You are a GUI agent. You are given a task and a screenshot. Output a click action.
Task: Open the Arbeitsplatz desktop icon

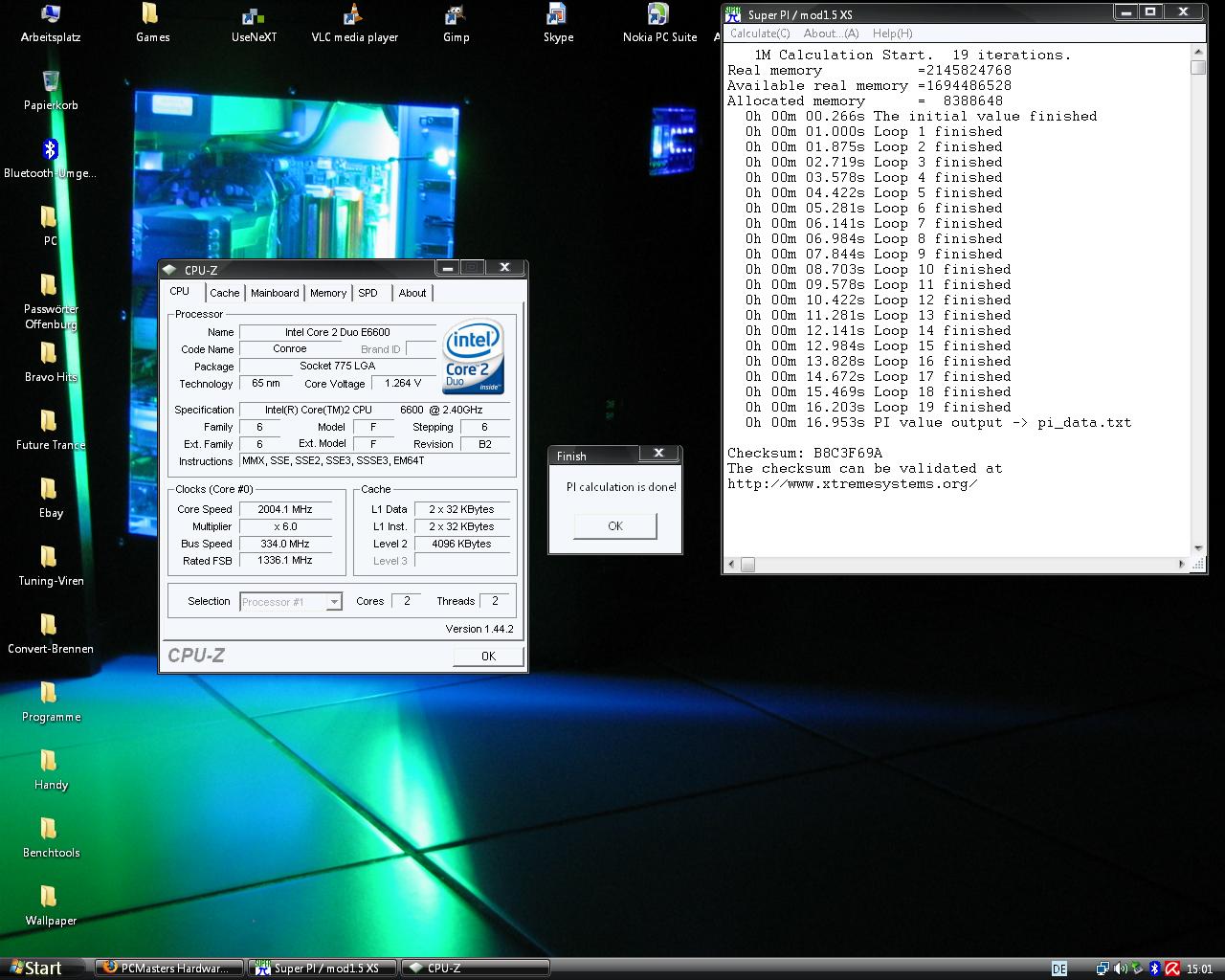[51, 15]
